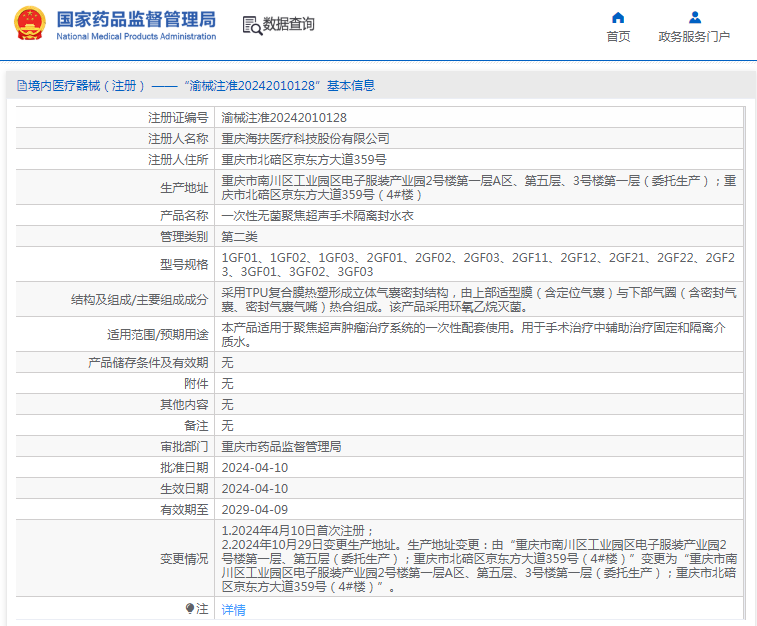This screenshot has height=626, width=757.
Task: Select 重庆海扶医疗科技股份有限公司 registrant name
Action: point(305,139)
